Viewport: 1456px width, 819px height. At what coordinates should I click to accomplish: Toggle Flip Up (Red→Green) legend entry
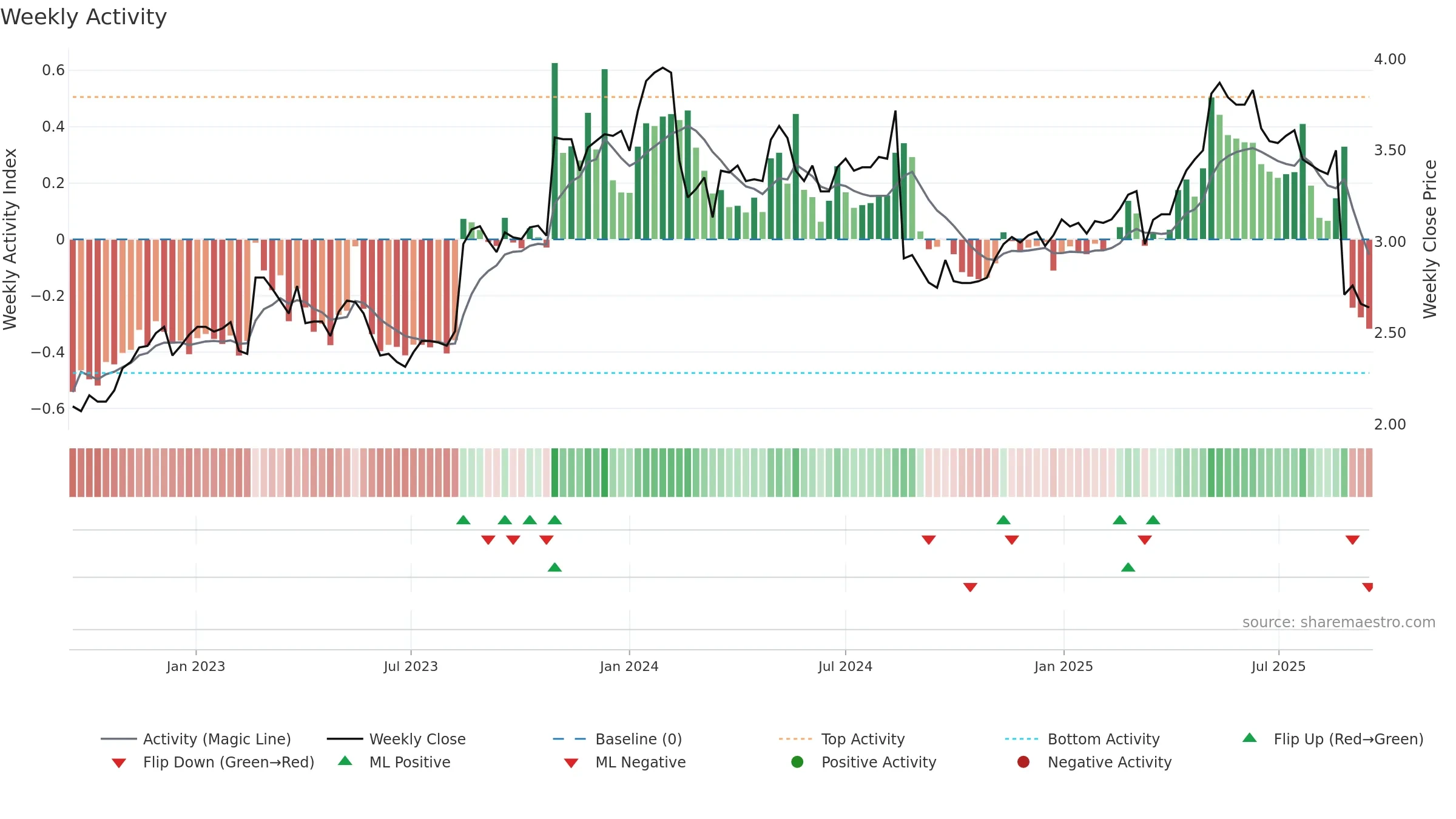tap(1333, 739)
